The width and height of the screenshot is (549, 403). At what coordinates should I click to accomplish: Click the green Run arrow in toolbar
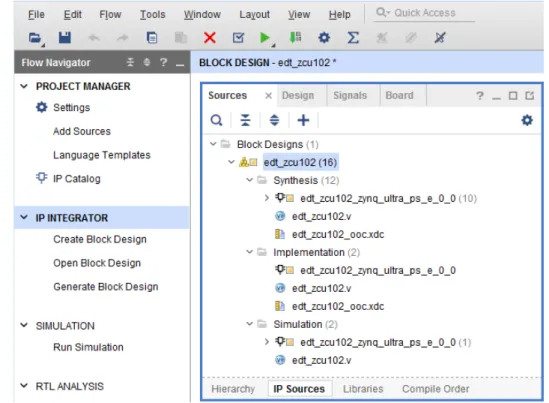tap(265, 38)
